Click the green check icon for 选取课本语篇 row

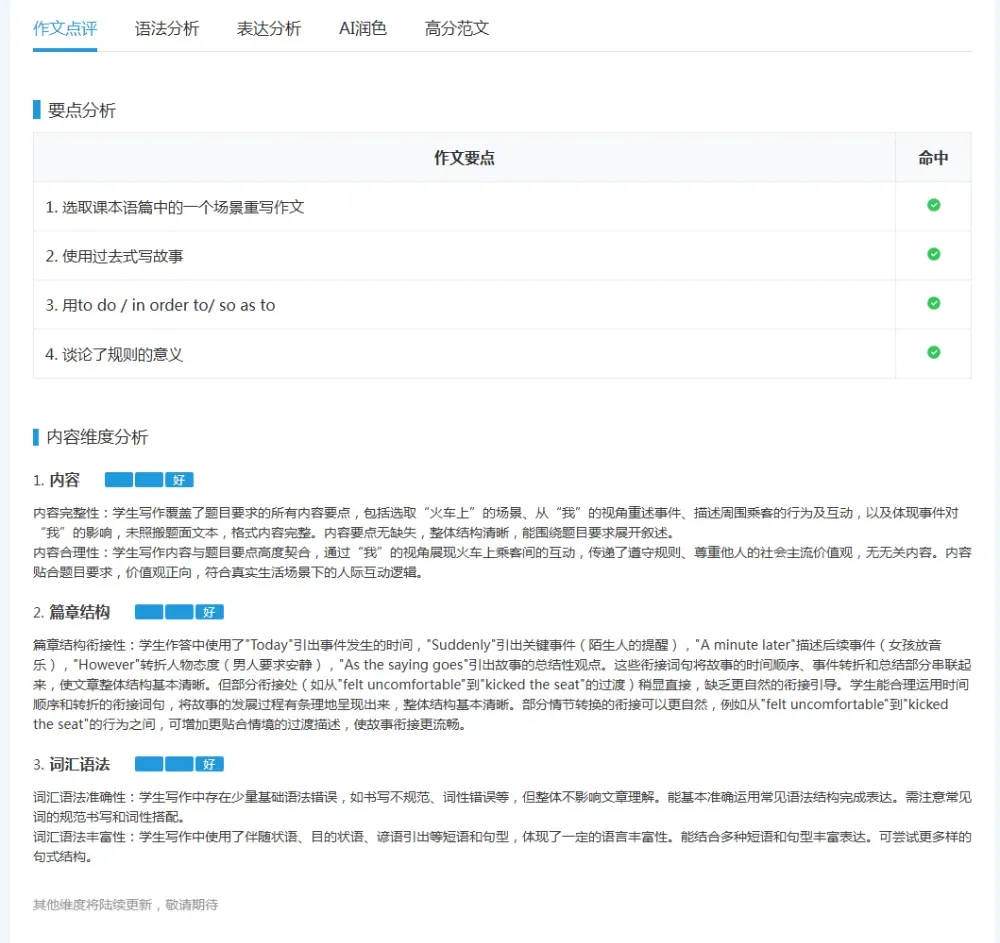933,205
